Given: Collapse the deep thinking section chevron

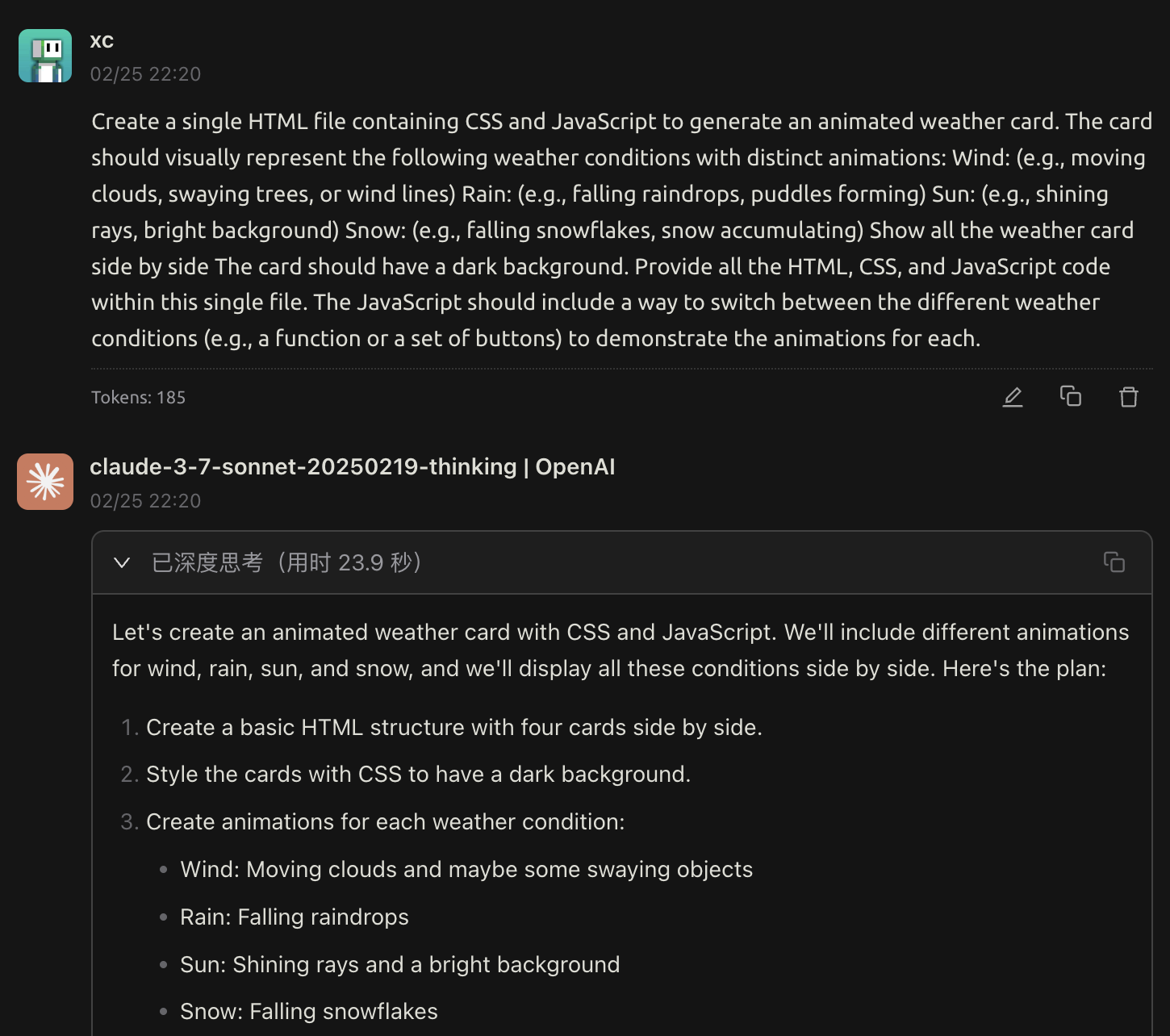Looking at the screenshot, I should tap(122, 562).
